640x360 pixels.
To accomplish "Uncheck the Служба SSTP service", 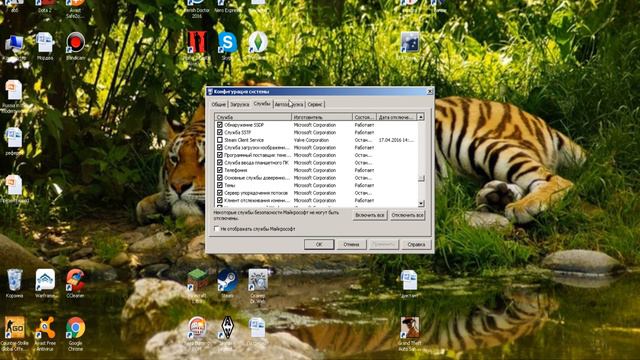I will point(220,132).
